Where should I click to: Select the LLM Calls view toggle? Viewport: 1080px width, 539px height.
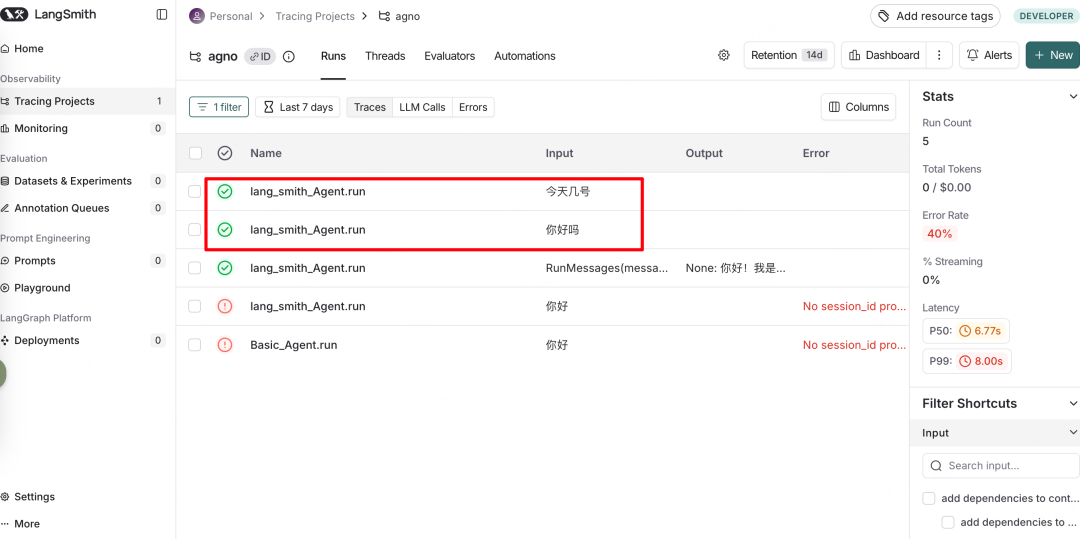(x=422, y=107)
